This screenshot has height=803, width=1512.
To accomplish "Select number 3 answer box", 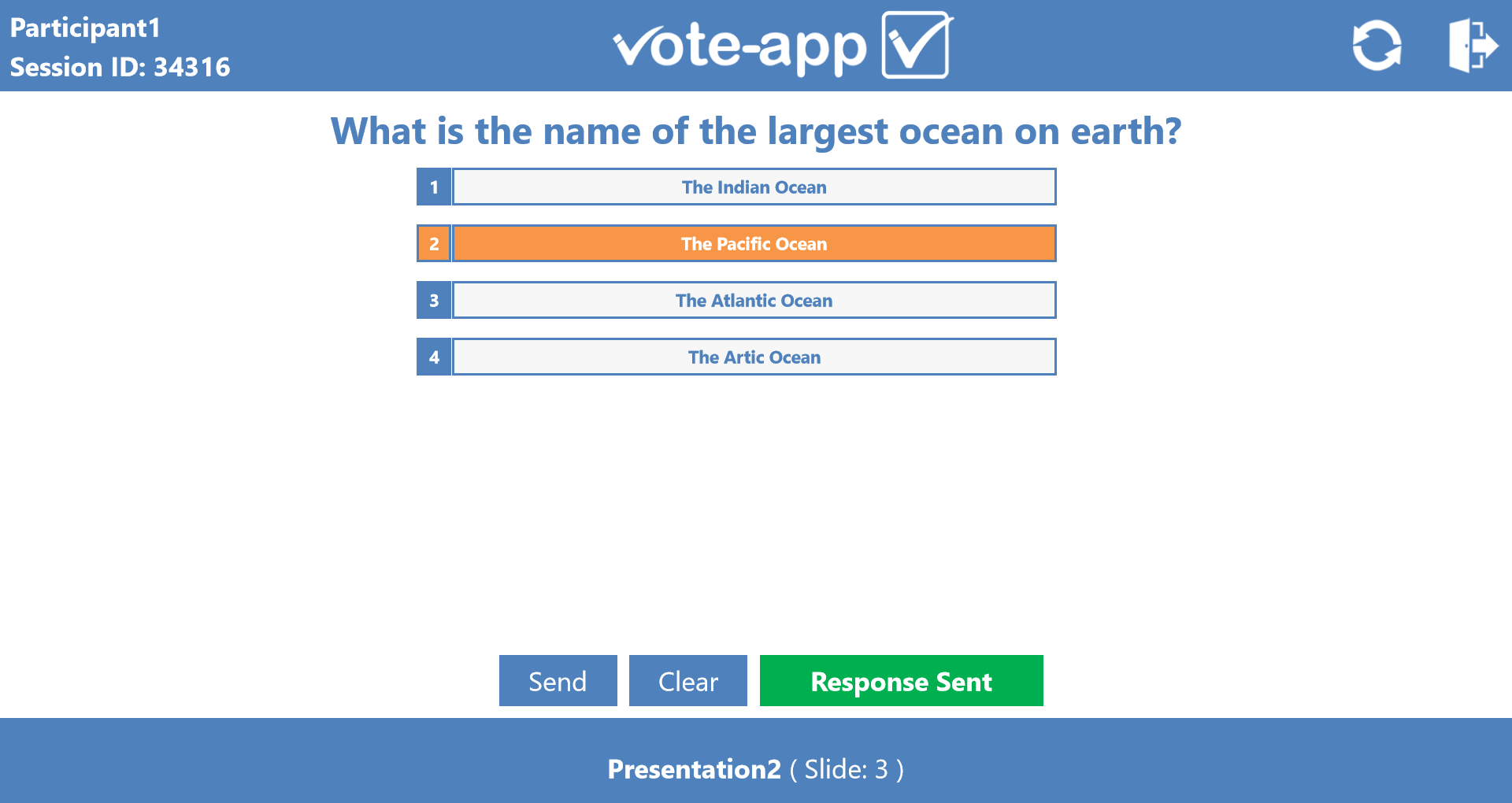I will click(434, 301).
